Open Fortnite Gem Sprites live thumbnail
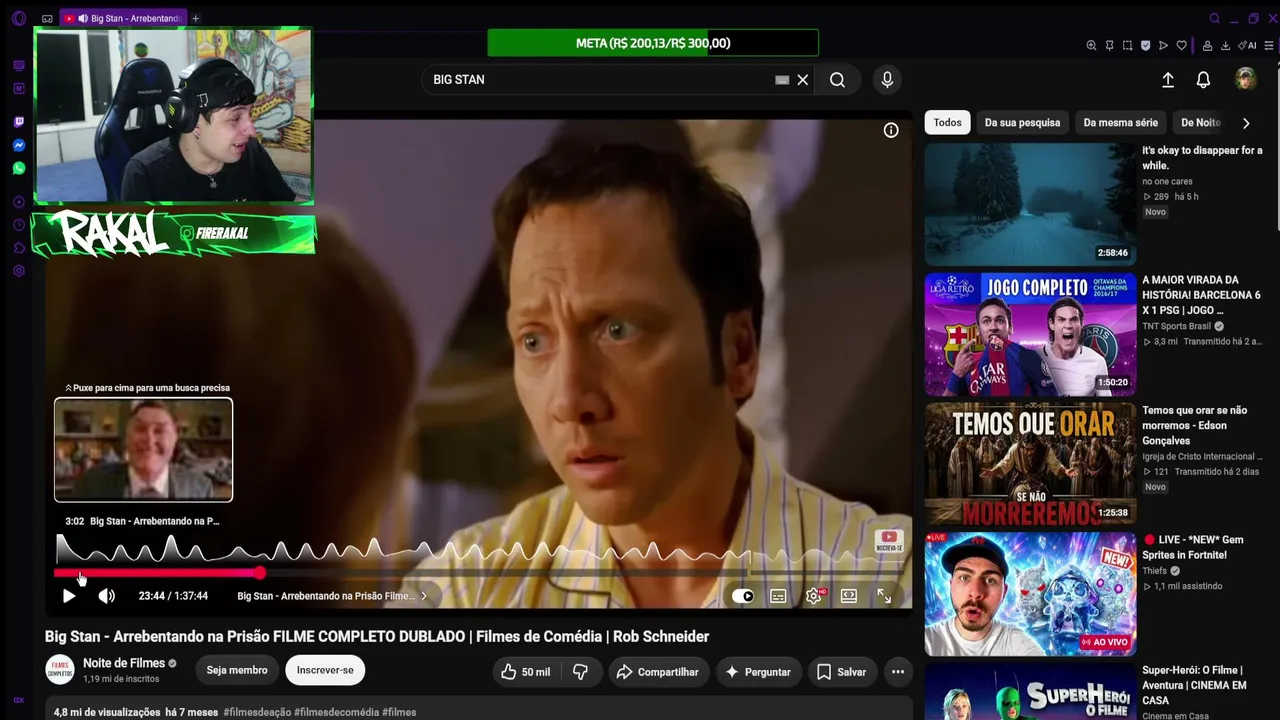The width and height of the screenshot is (1280, 720). pos(1030,594)
